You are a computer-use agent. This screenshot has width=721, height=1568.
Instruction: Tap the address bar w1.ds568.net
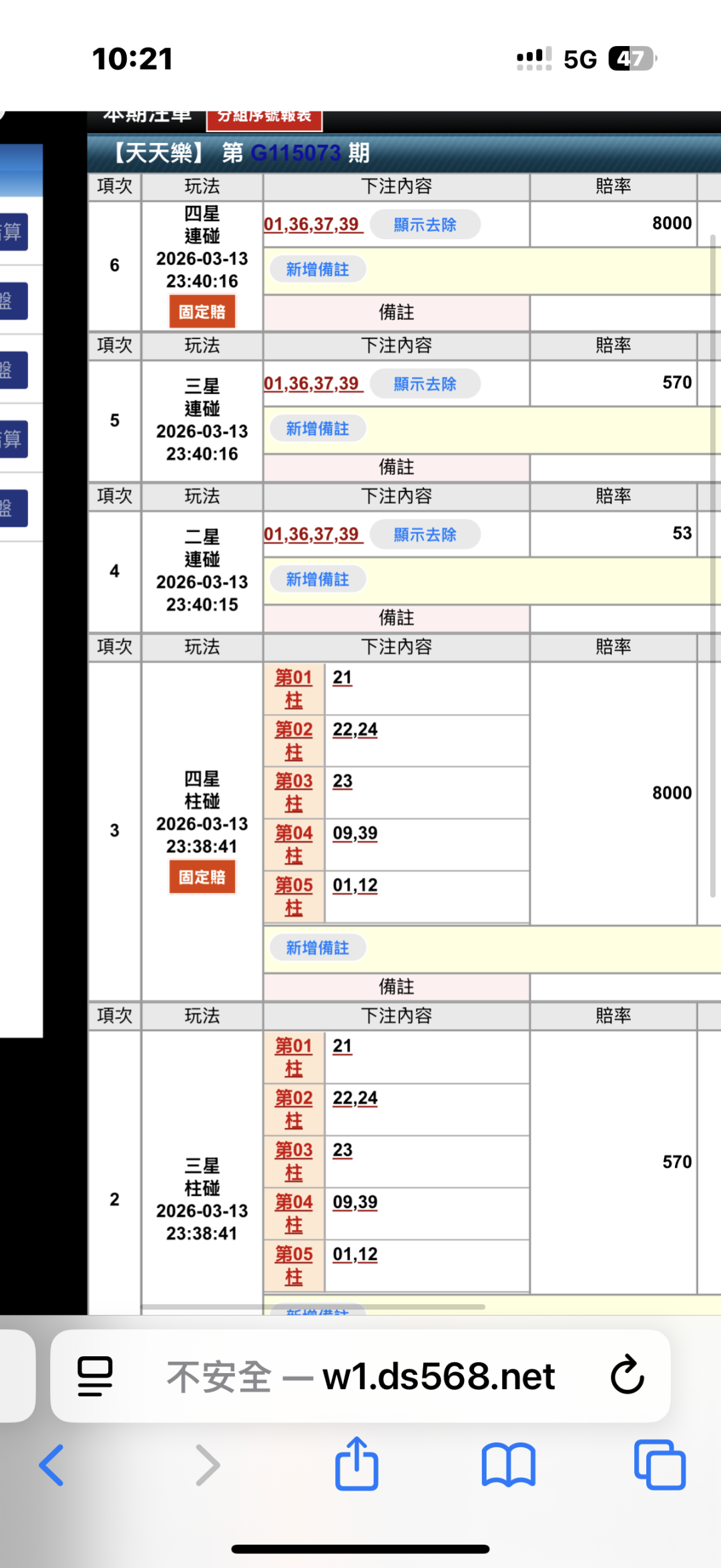[360, 1376]
